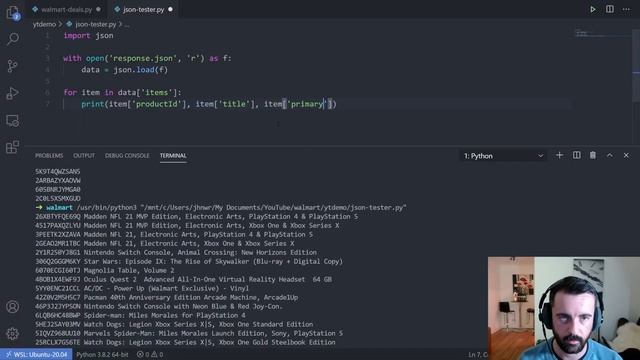
Task: Open errors and warnings count in status bar
Action: [150, 354]
